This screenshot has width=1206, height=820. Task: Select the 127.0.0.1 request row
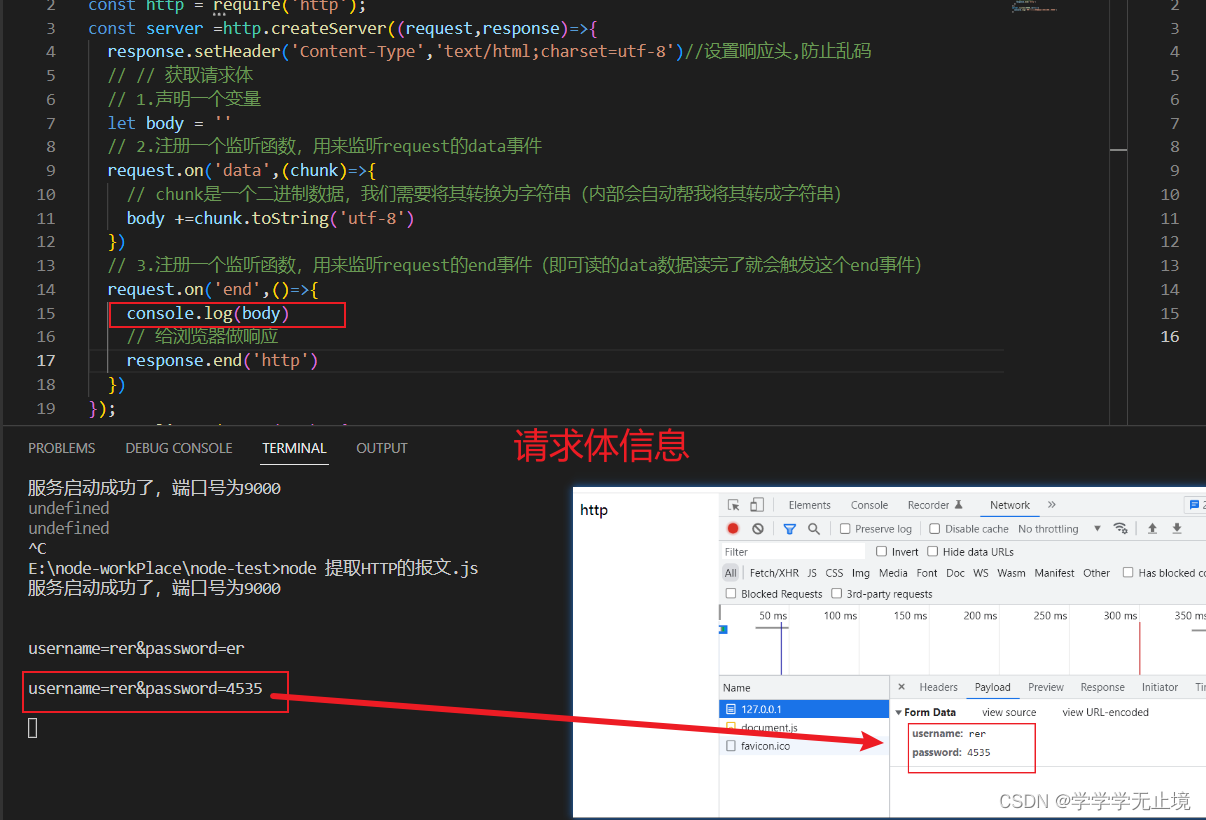(804, 709)
